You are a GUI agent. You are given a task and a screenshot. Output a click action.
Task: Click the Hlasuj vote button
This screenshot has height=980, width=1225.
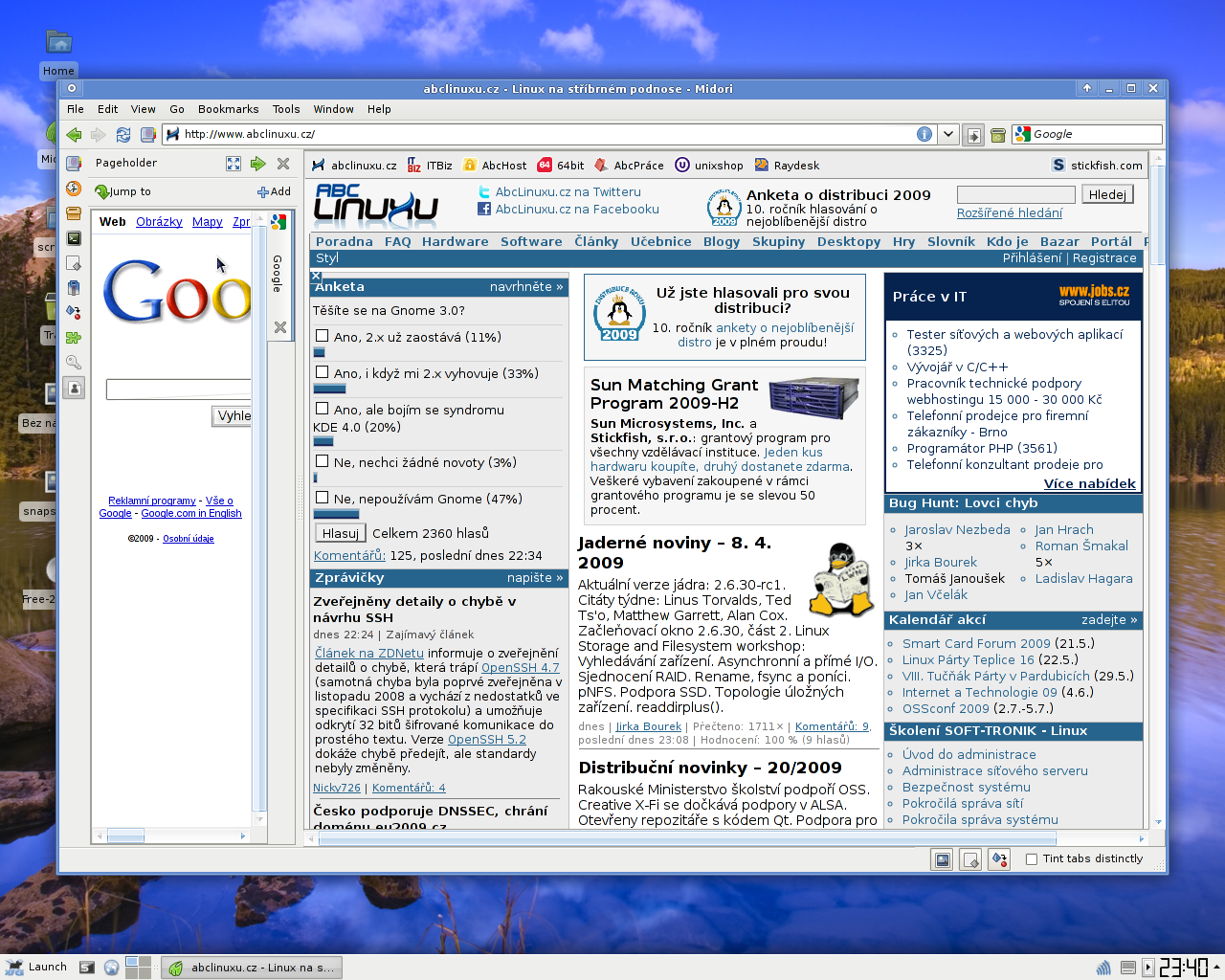tap(340, 533)
